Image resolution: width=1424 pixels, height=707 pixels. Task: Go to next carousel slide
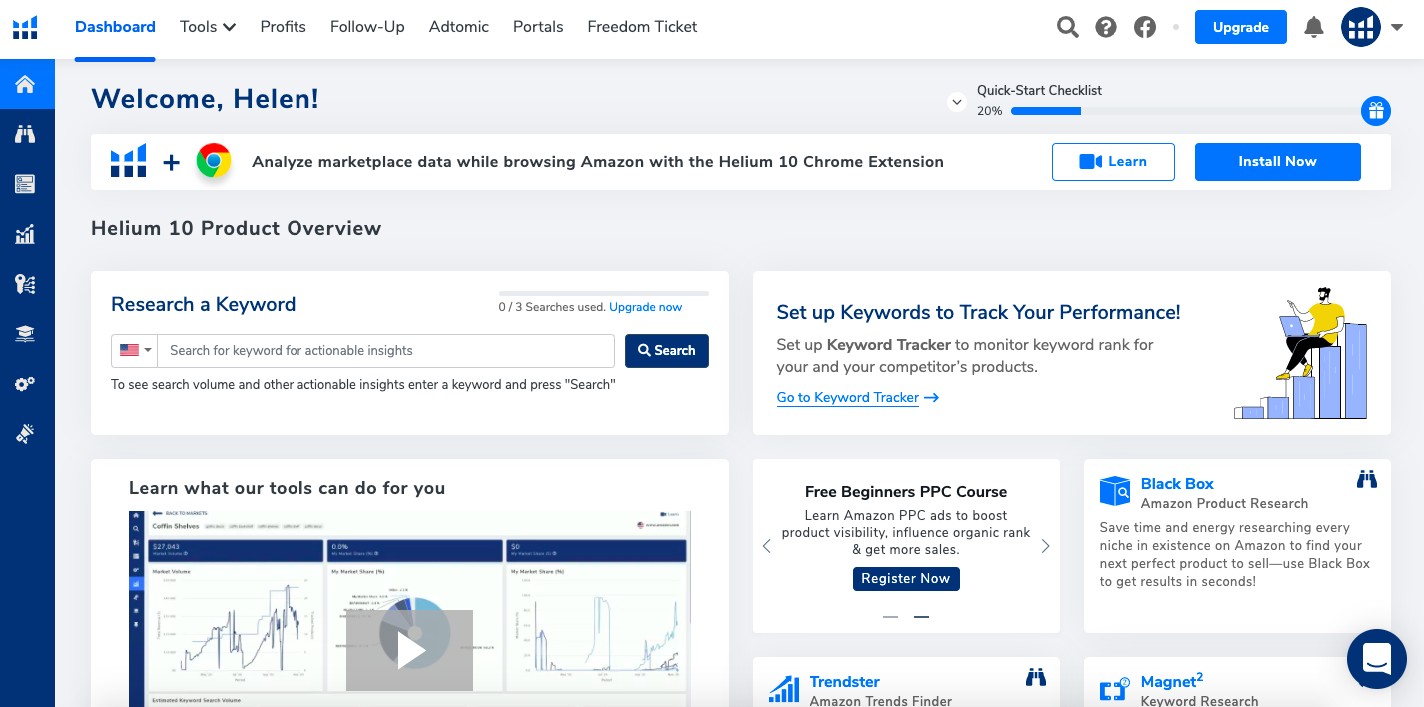point(1045,546)
